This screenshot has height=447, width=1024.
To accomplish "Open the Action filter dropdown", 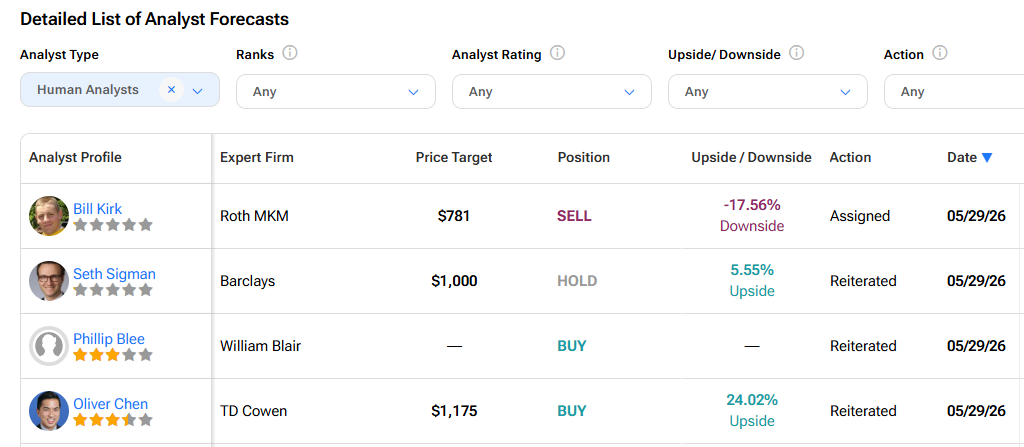I will coord(954,91).
